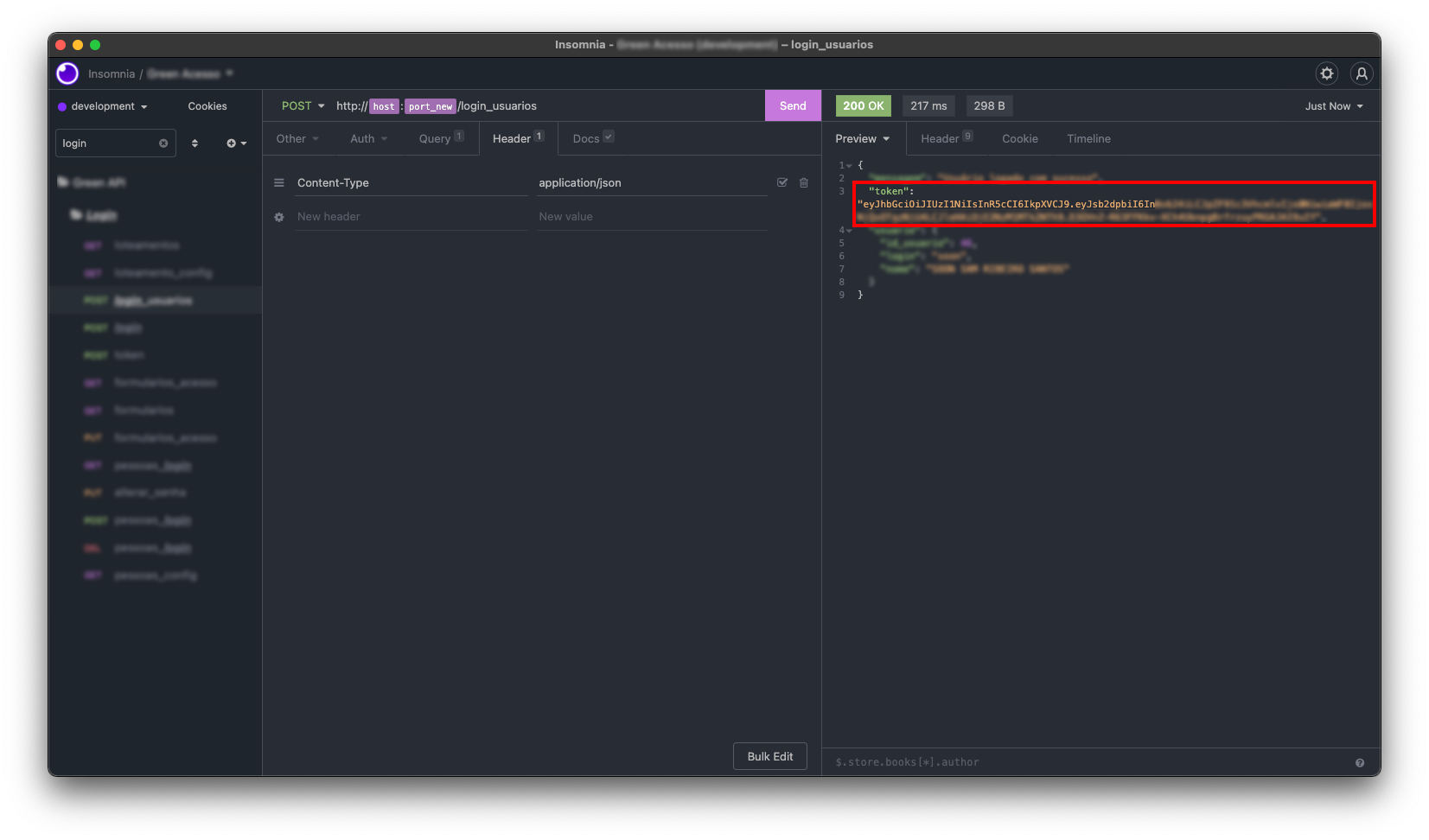Click the Bulk Edit button
The width and height of the screenshot is (1429, 840).
coord(769,756)
